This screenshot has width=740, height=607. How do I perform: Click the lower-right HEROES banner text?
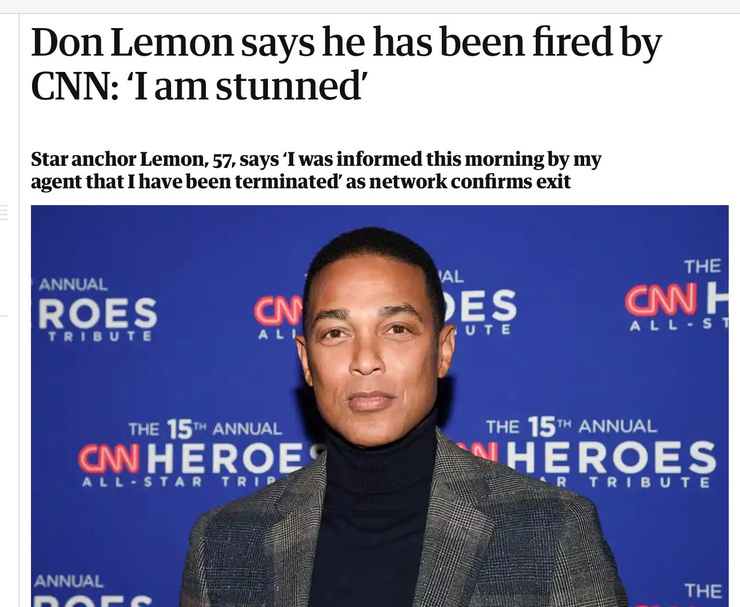point(611,457)
